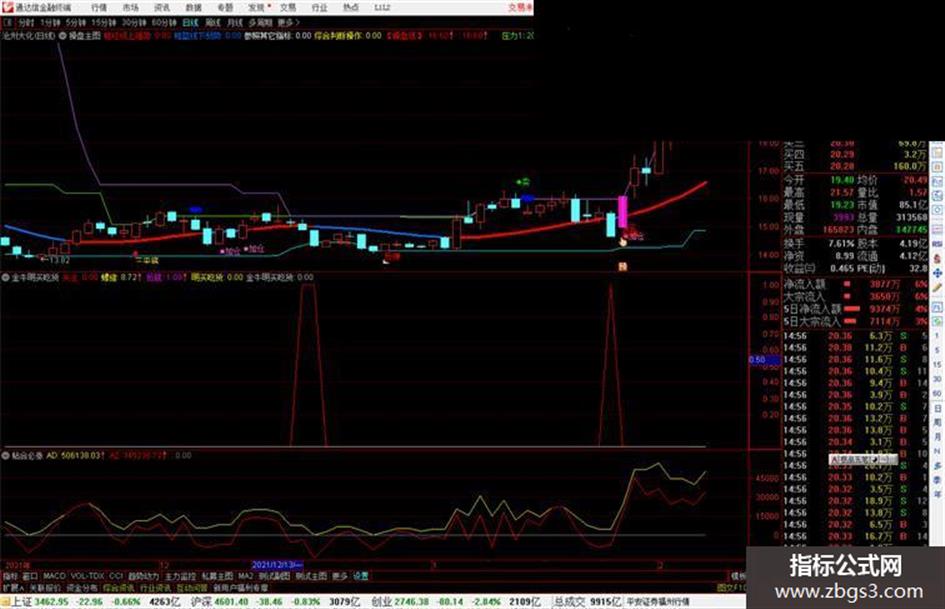Select period 30 in right sidebar
Viewport: 945px width, 609px height.
937,379
